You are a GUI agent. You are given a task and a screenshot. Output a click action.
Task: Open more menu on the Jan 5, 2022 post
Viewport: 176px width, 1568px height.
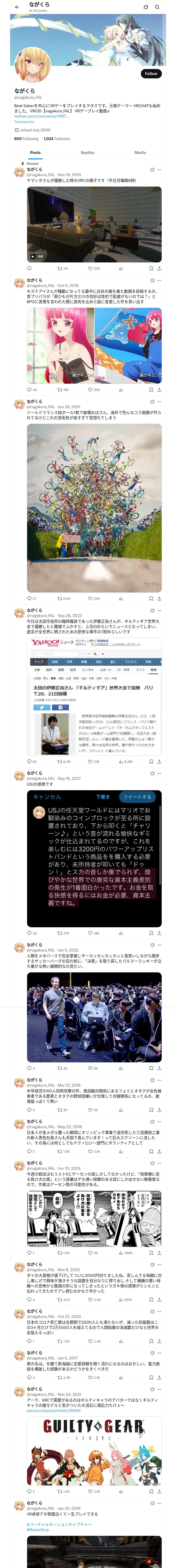160,945
